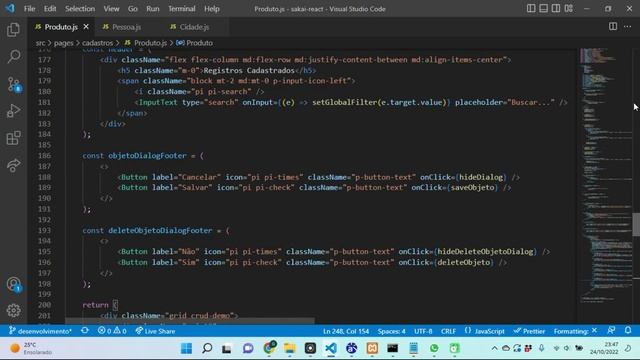Change end of line sequence CRLF
640x360 pixels.
coord(448,331)
